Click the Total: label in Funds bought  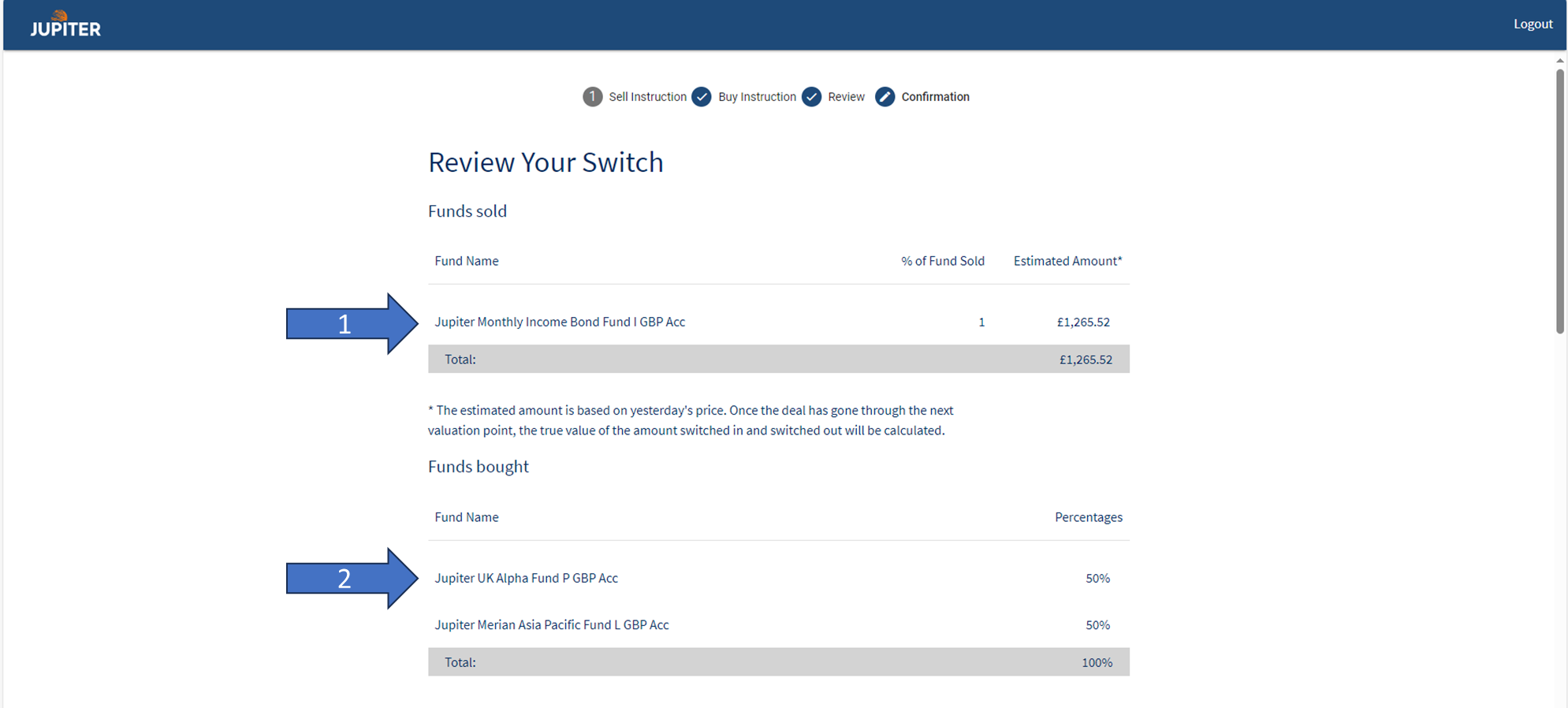click(x=460, y=662)
